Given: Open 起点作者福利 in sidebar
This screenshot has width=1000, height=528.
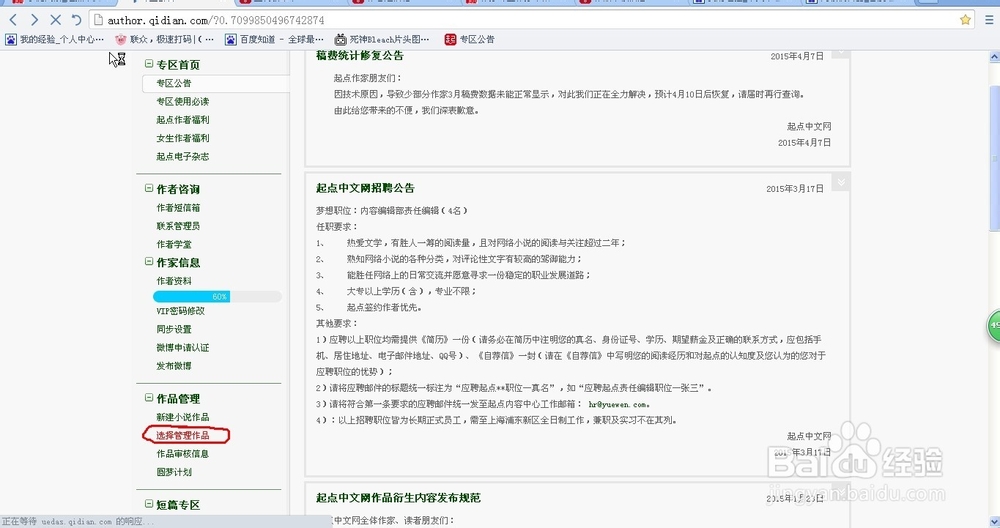Looking at the screenshot, I should (183, 120).
